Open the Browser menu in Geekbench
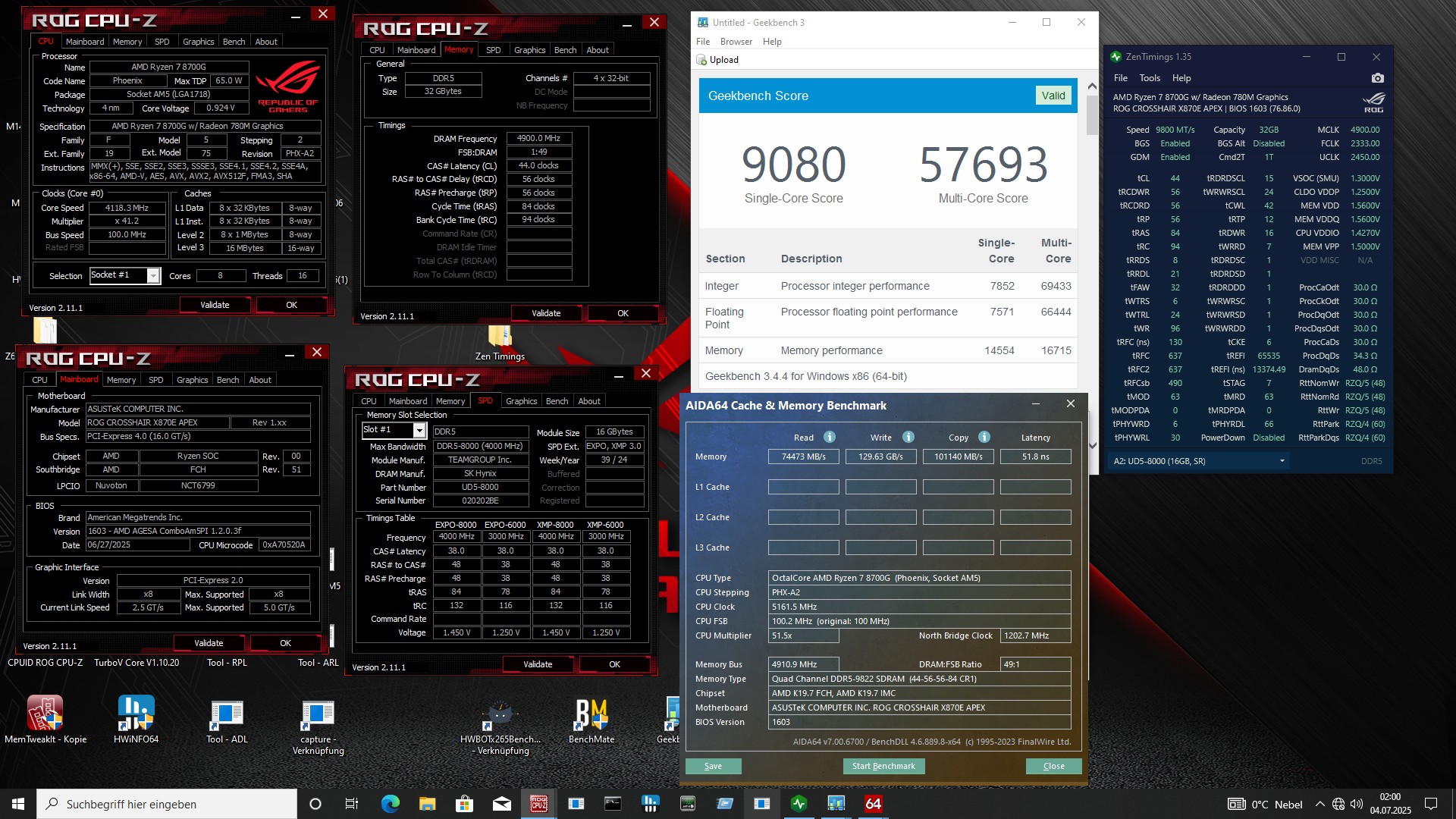 pyautogui.click(x=736, y=42)
